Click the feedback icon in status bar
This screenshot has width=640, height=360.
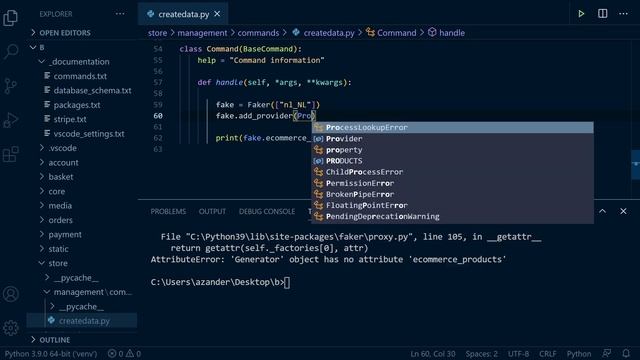[x=607, y=353]
